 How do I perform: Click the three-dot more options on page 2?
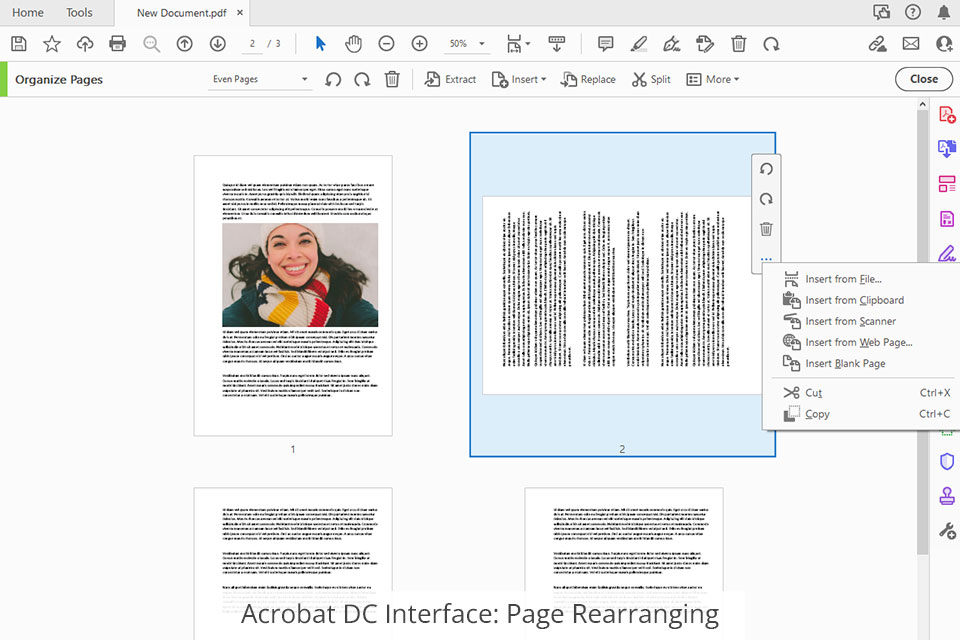coord(766,259)
